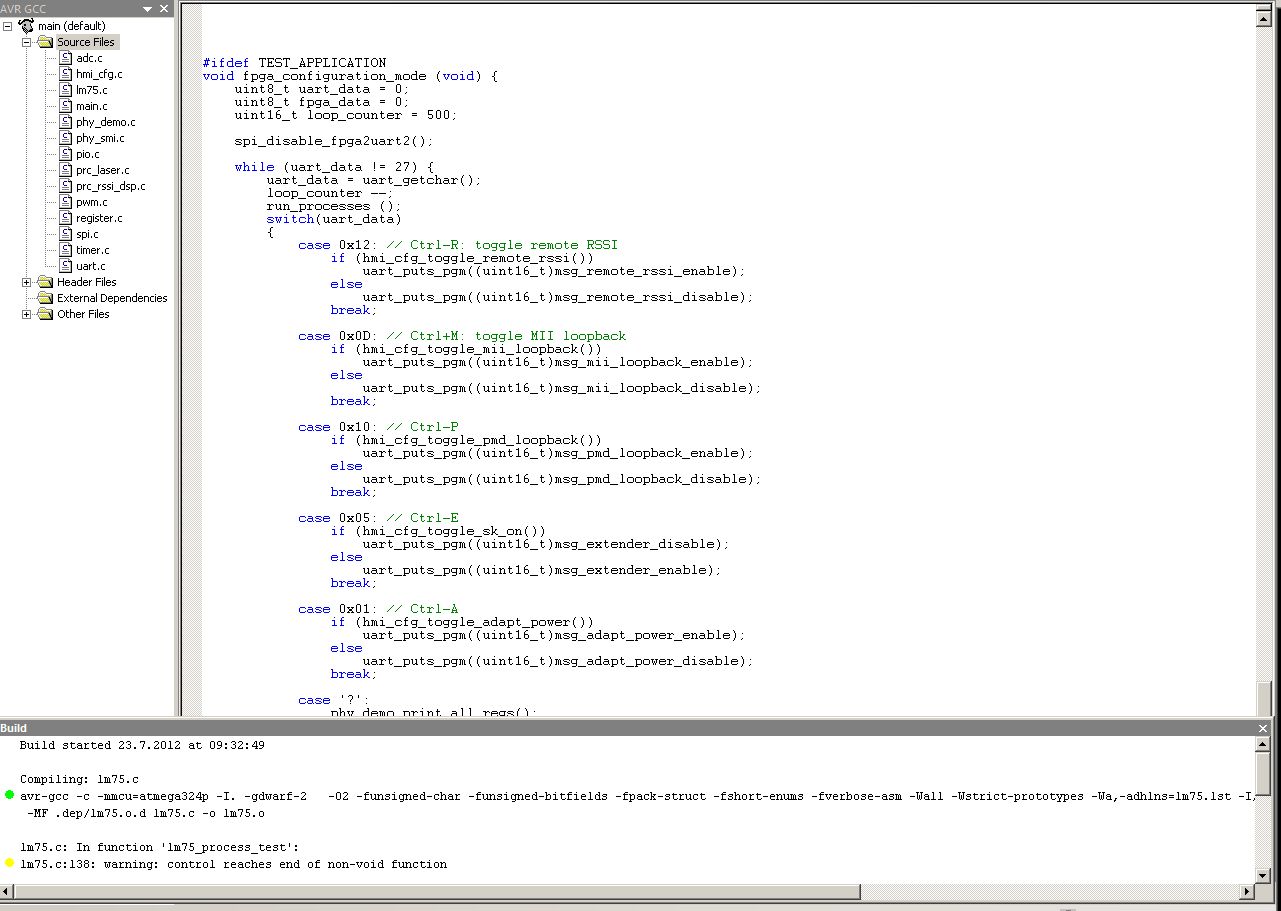The image size is (1281, 911).
Task: Click the 'Build started 23.7.2012' output line
Action: [142, 745]
